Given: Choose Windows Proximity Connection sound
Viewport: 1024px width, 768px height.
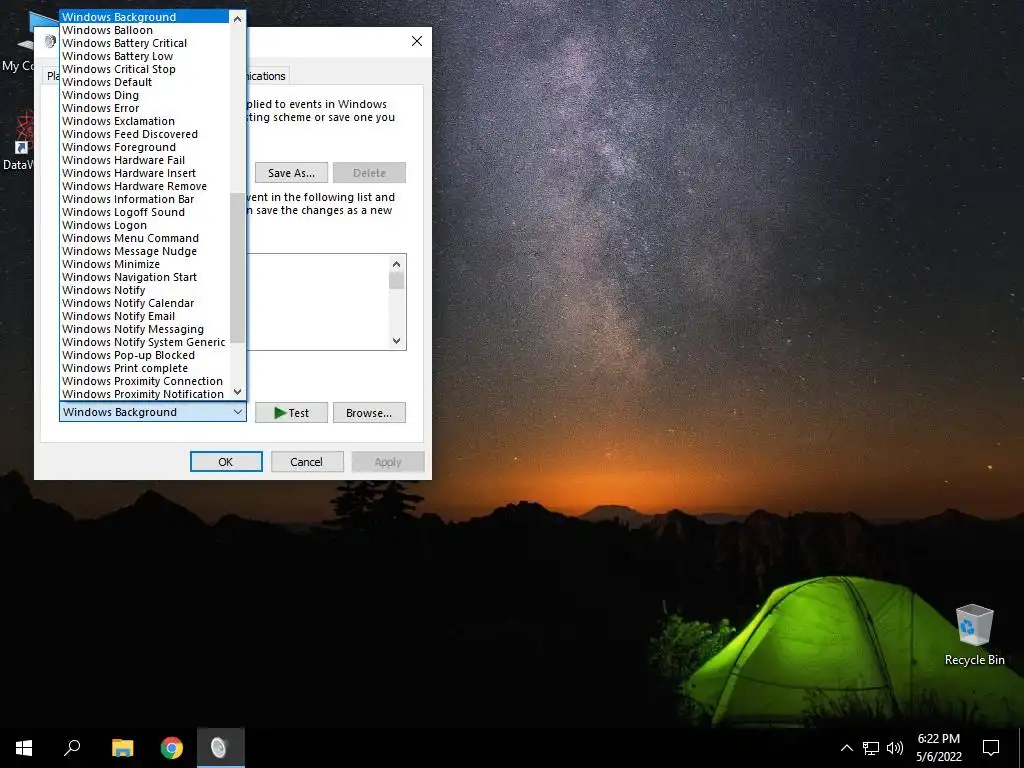Looking at the screenshot, I should pyautogui.click(x=145, y=381).
